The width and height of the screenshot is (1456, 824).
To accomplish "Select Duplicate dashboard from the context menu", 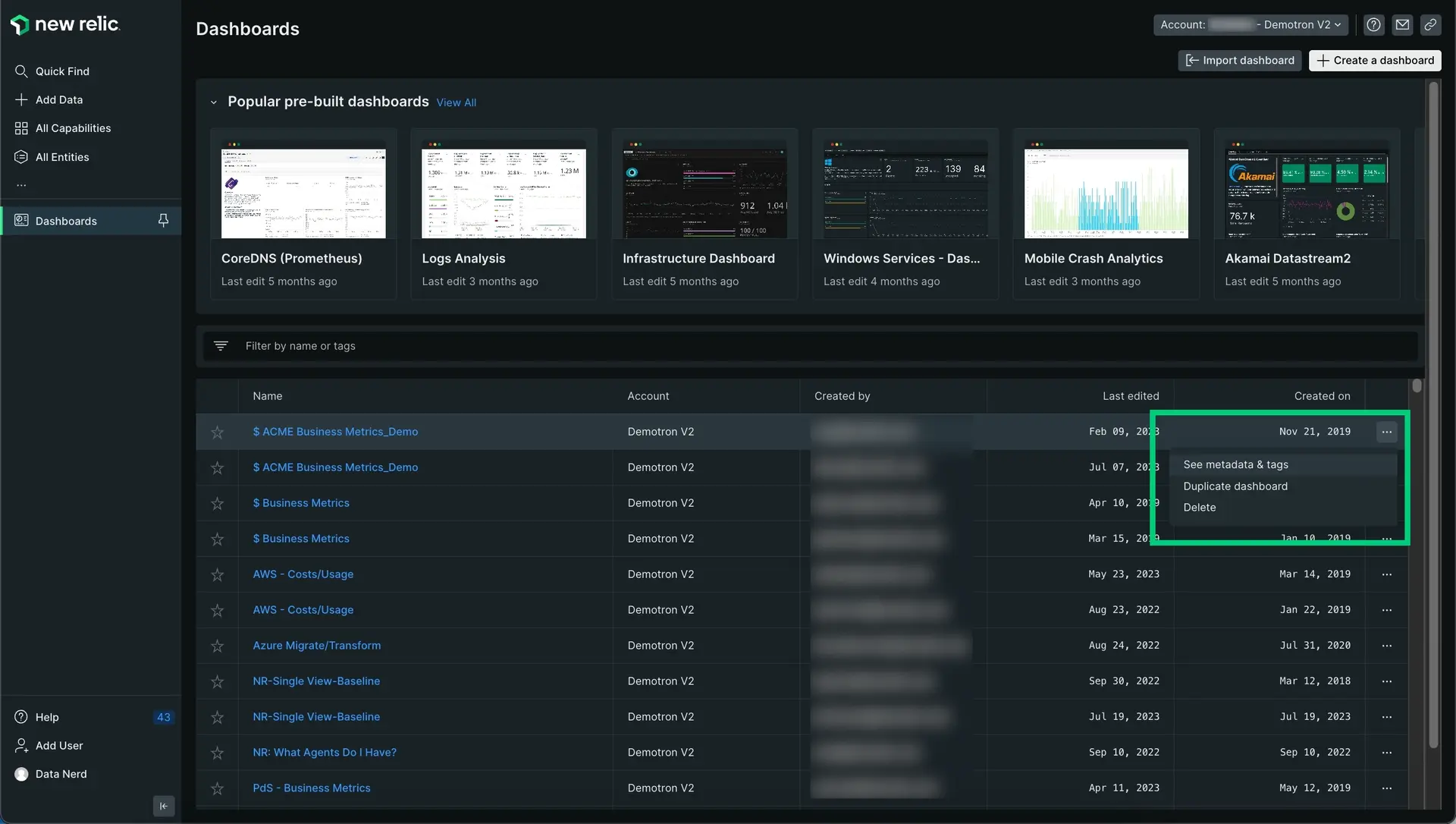I will point(1235,486).
